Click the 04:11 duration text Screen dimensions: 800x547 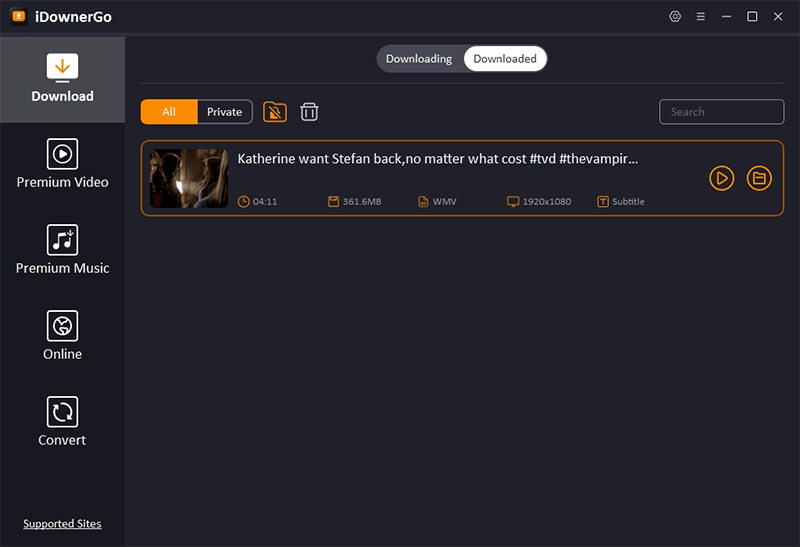point(265,202)
